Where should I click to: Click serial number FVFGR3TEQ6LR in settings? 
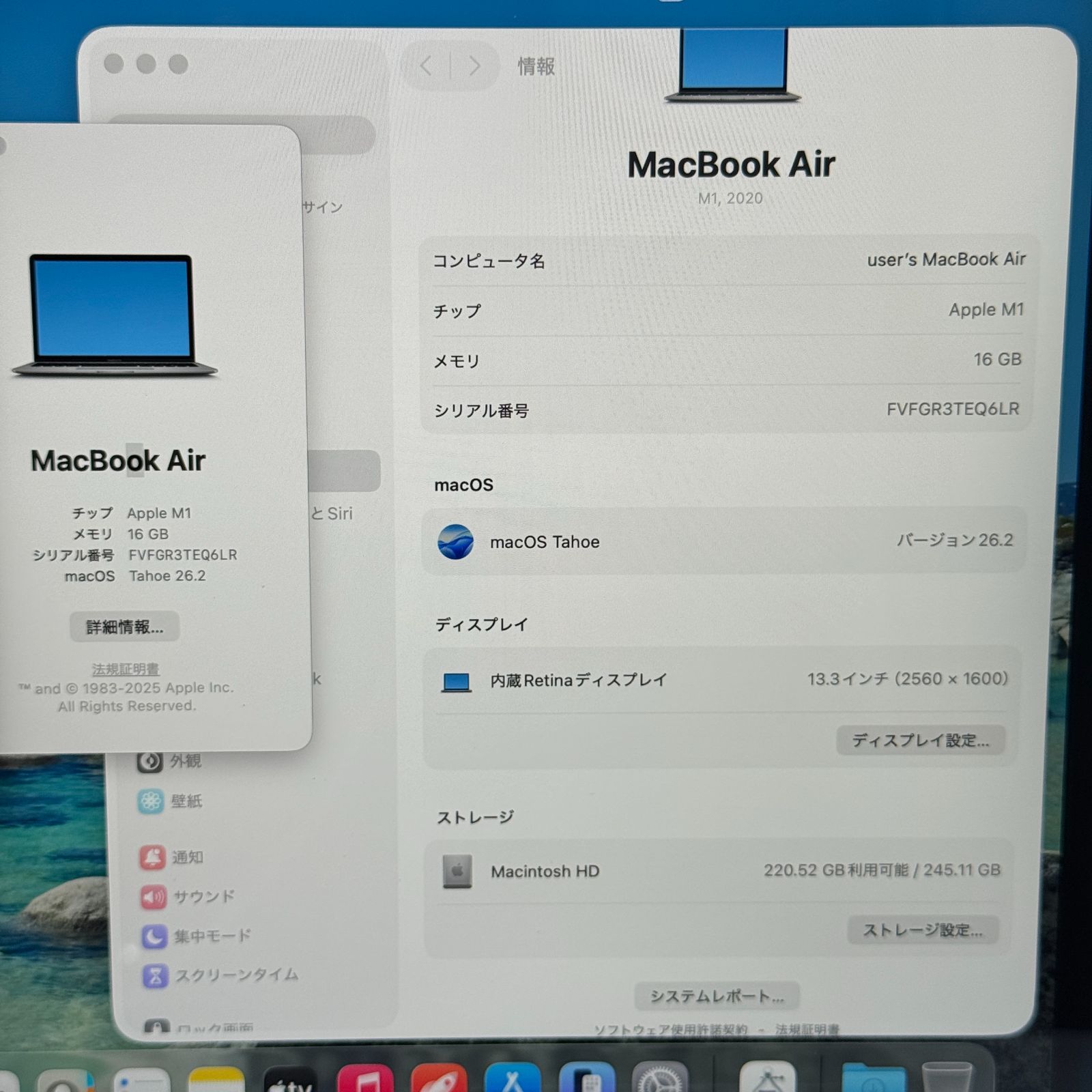pos(953,409)
